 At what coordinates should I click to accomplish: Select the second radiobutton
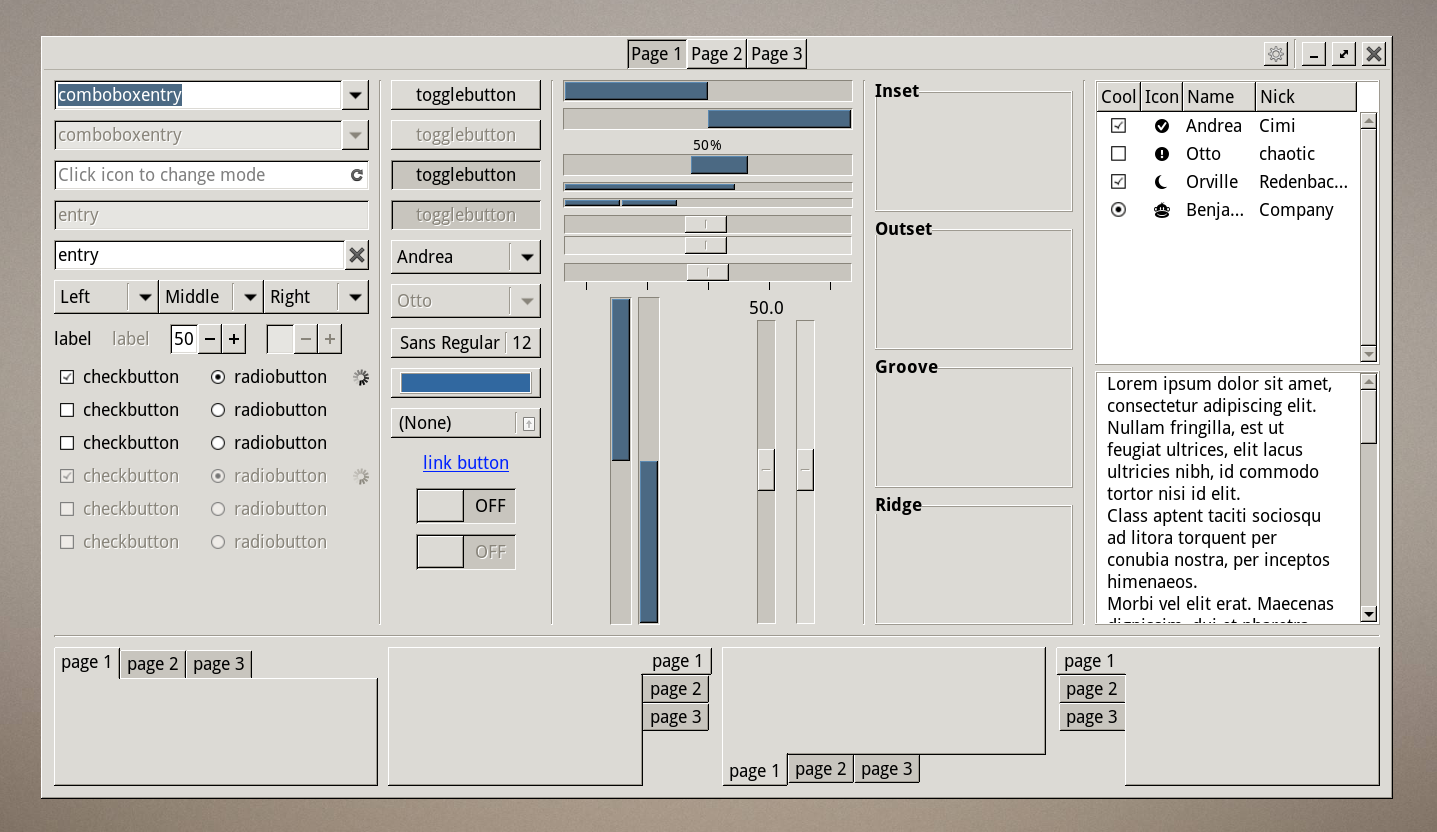[218, 410]
